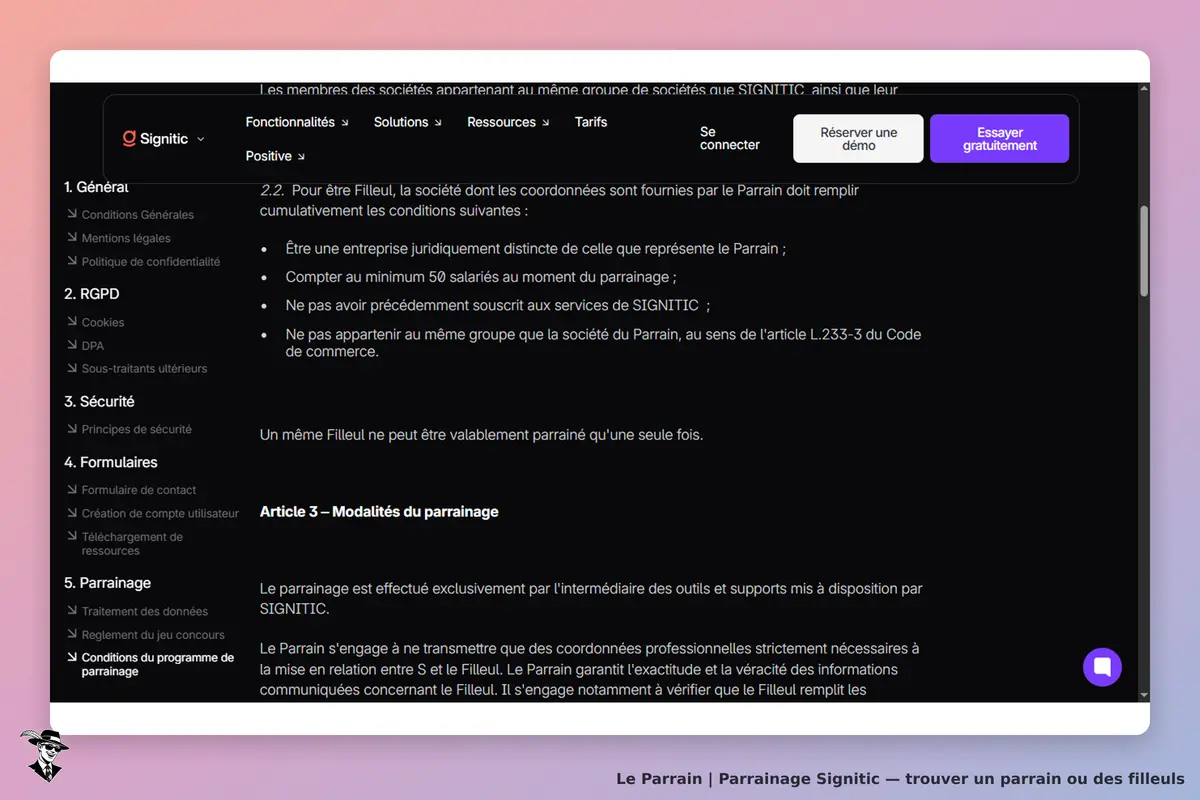1200x800 pixels.
Task: Click arrow icon beside Conditions Générales
Action: [72, 214]
